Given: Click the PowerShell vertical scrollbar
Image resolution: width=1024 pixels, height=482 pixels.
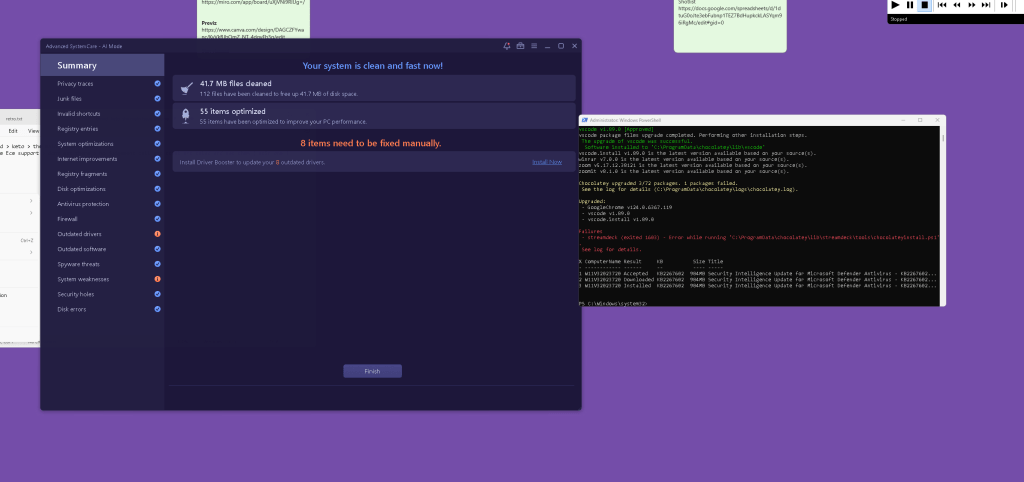Looking at the screenshot, I should click(942, 216).
